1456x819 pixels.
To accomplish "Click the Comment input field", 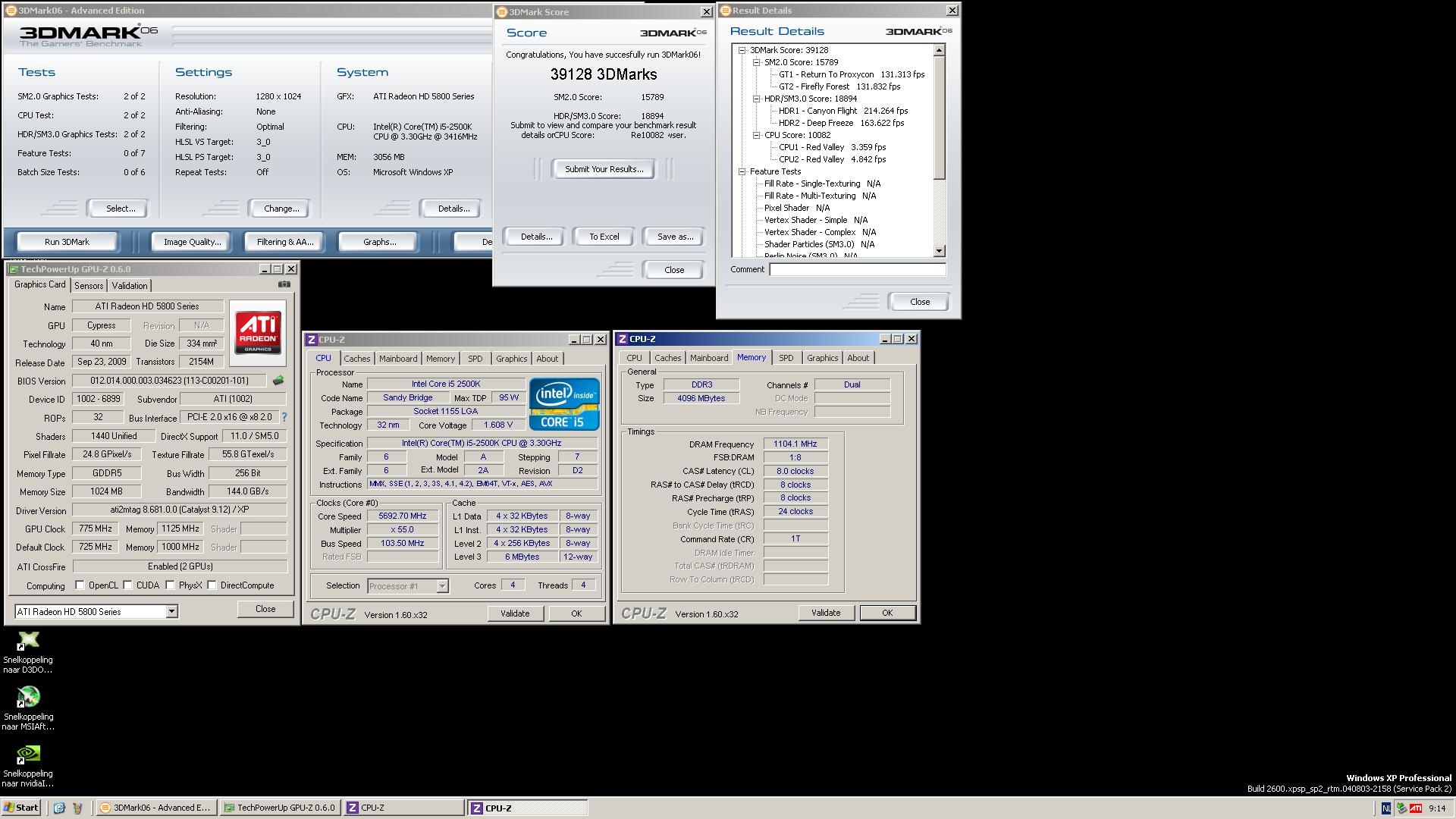I will point(857,269).
